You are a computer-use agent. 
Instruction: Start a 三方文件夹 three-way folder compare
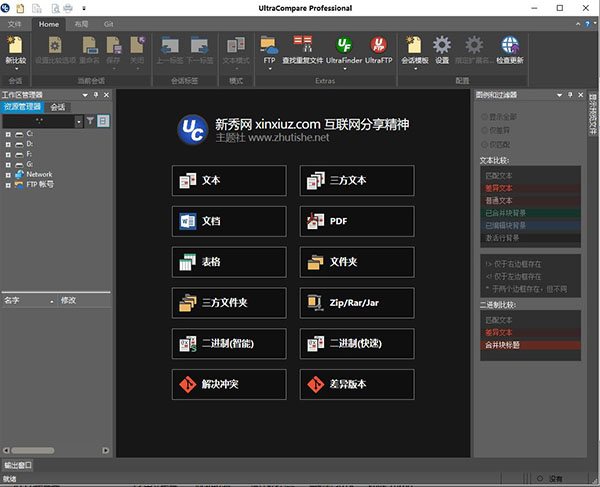tap(229, 303)
